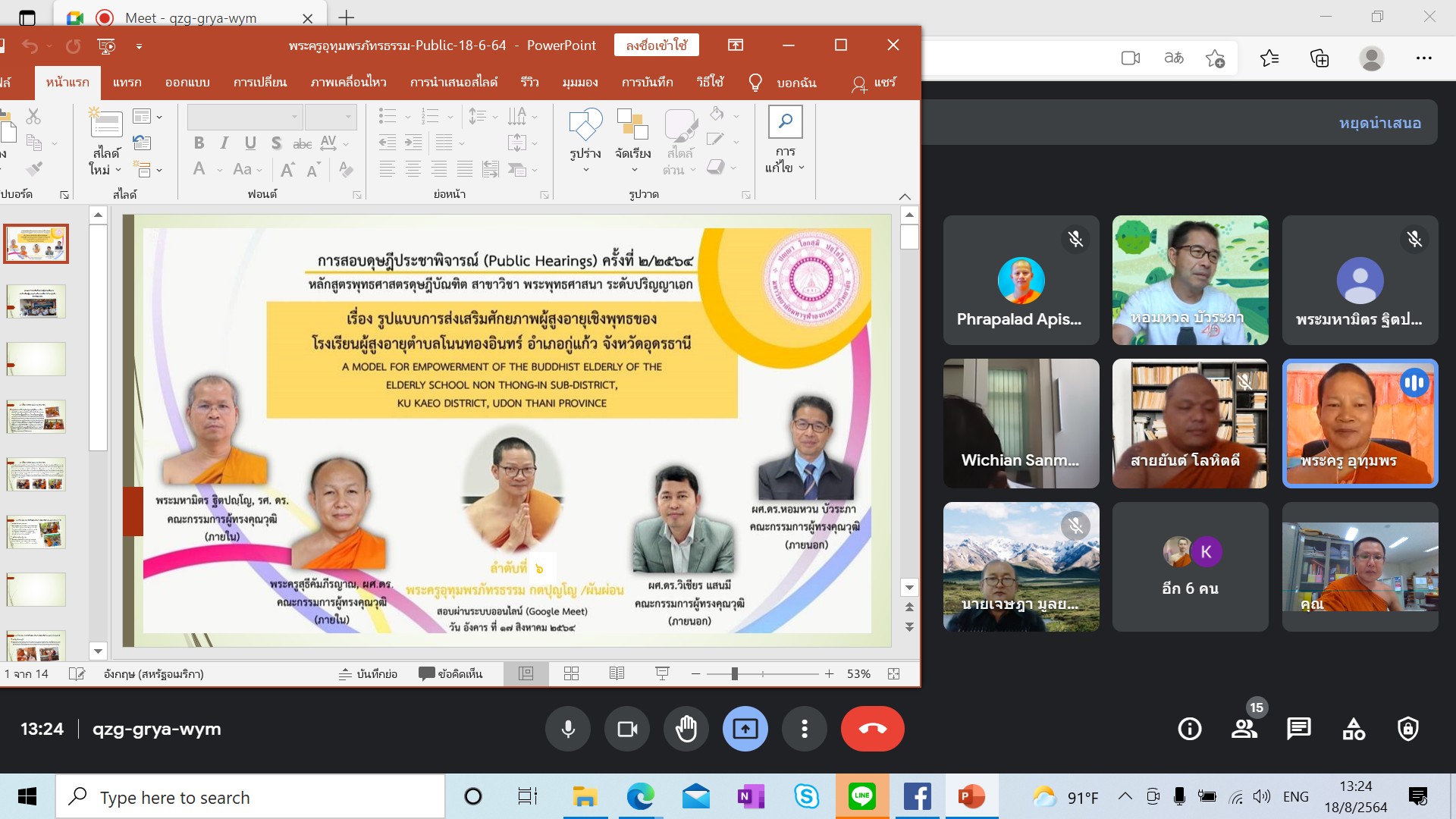Click zoom out minus button
This screenshot has width=1456, height=819.
click(x=695, y=673)
